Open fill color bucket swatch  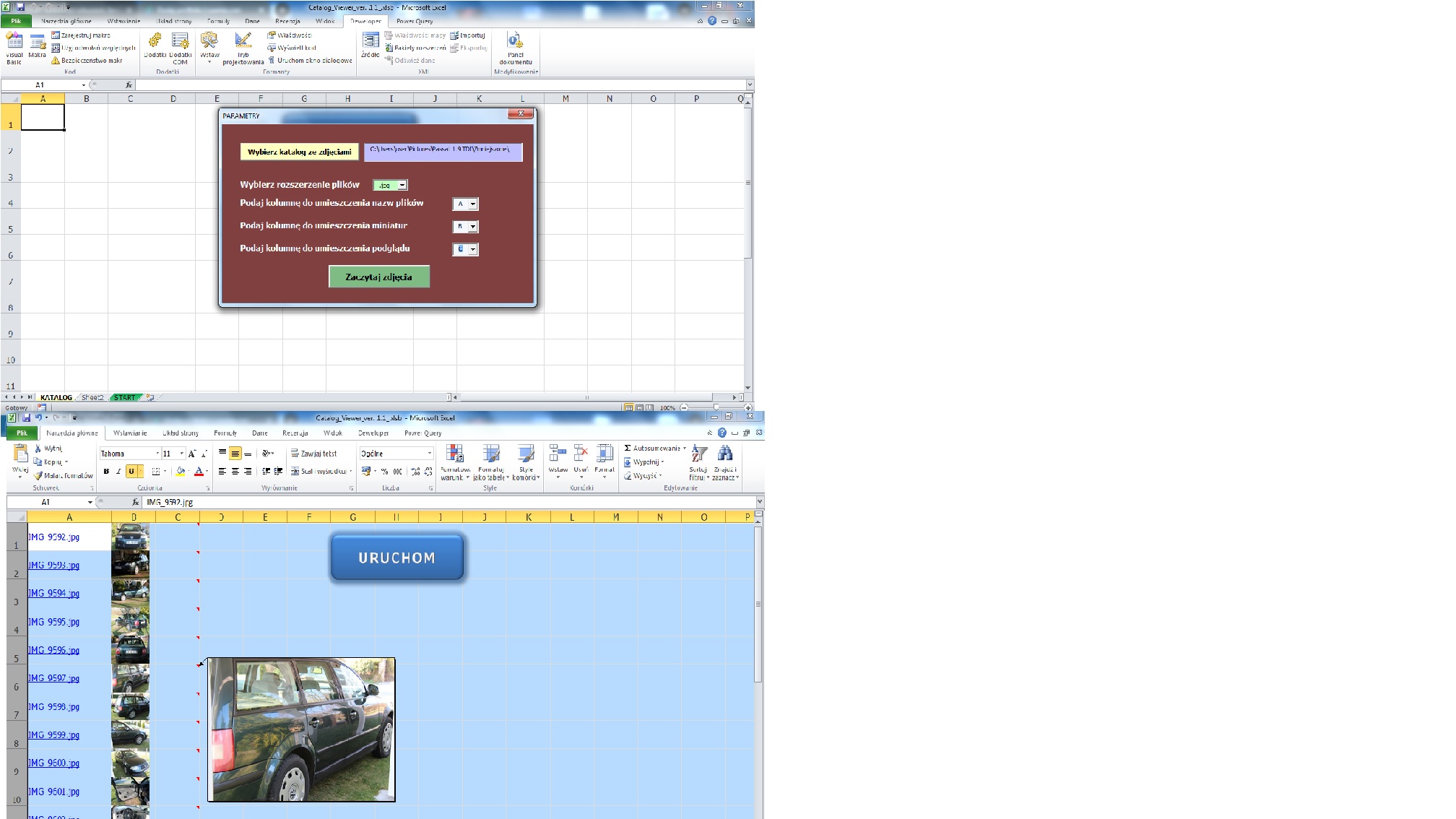(x=181, y=472)
